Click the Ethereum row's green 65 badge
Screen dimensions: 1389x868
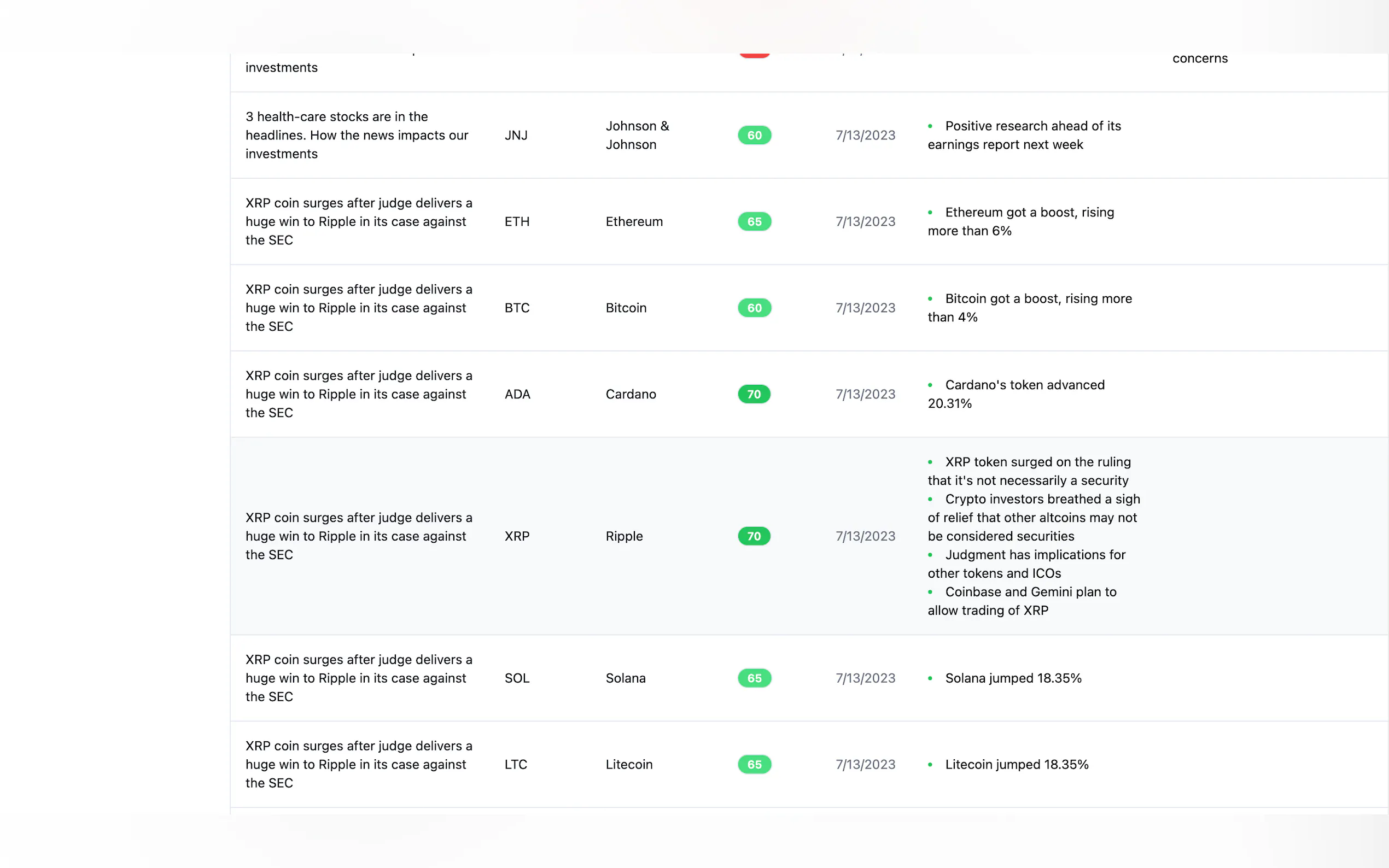(x=754, y=221)
